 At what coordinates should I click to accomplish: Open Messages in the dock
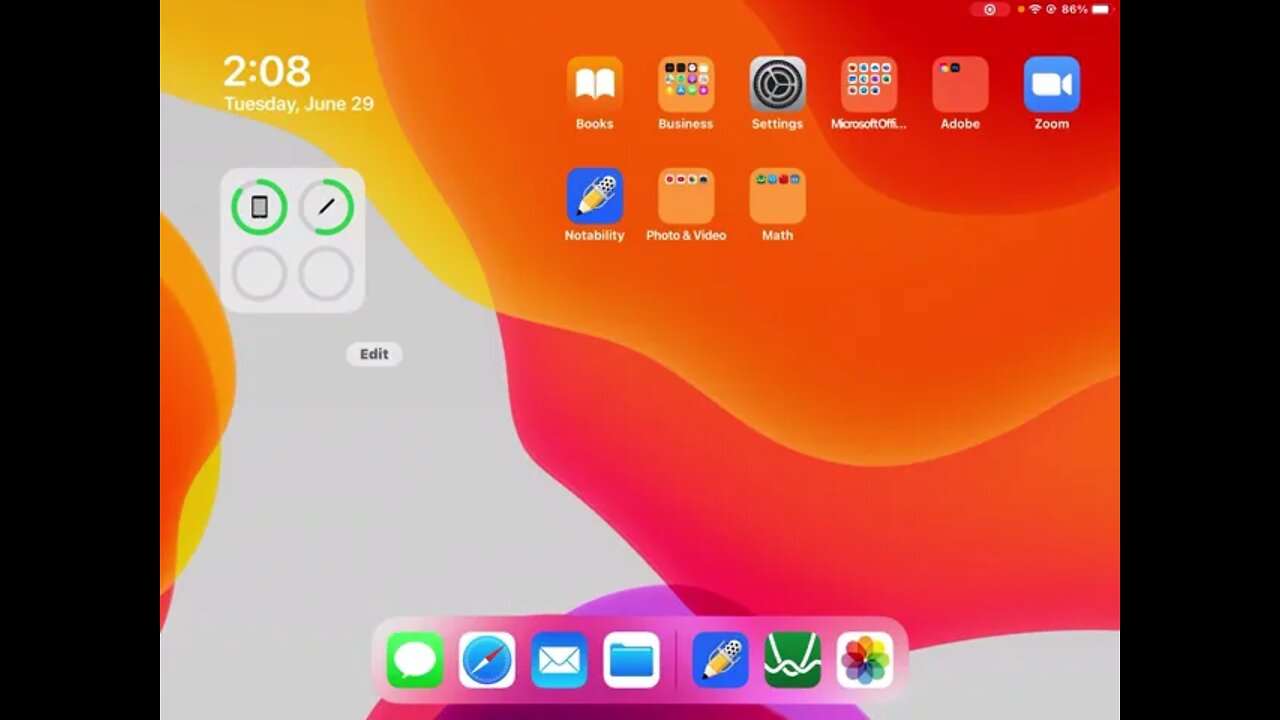(x=415, y=660)
